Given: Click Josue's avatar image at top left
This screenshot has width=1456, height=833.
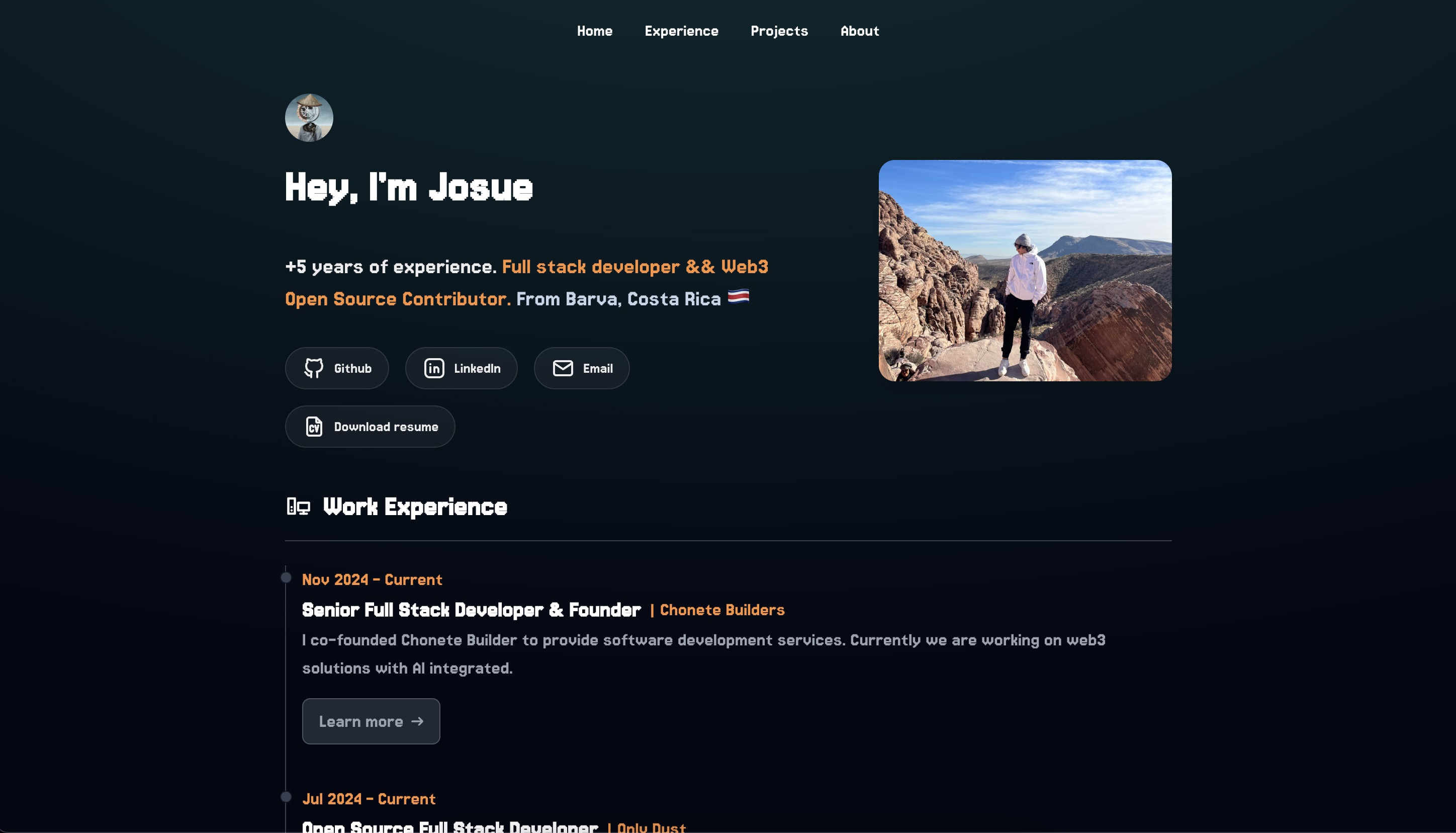Looking at the screenshot, I should (309, 118).
